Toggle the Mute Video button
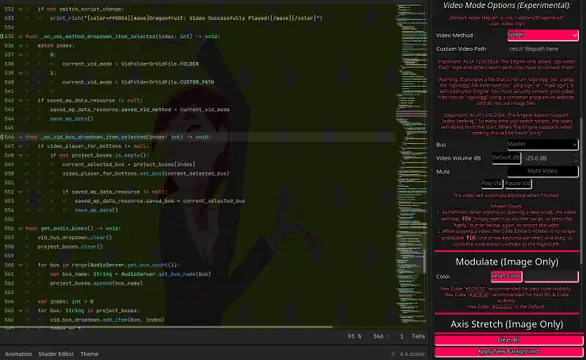Screen dimensions: 586x360 [543, 171]
